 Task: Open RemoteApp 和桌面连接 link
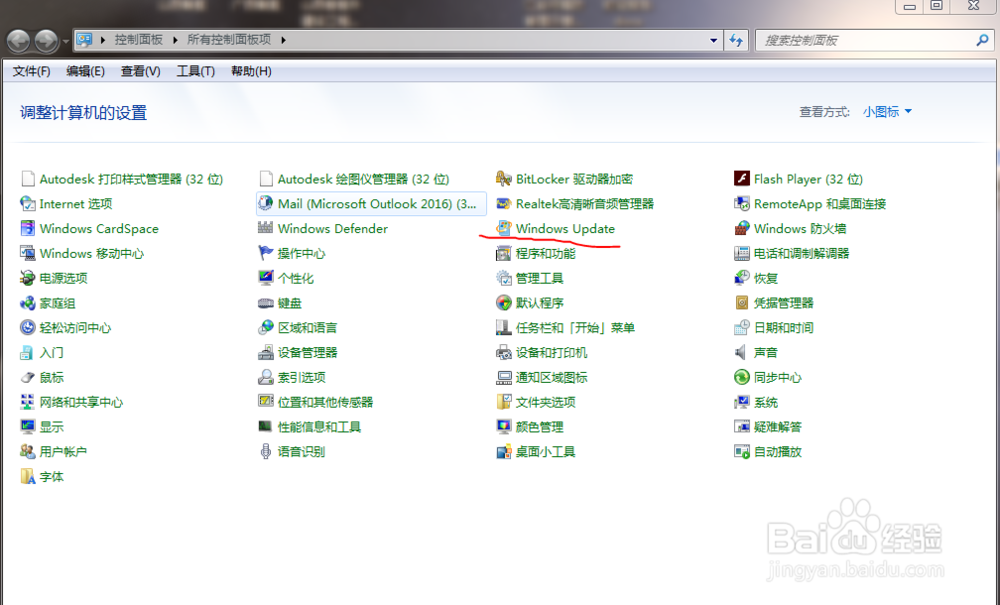pyautogui.click(x=820, y=203)
